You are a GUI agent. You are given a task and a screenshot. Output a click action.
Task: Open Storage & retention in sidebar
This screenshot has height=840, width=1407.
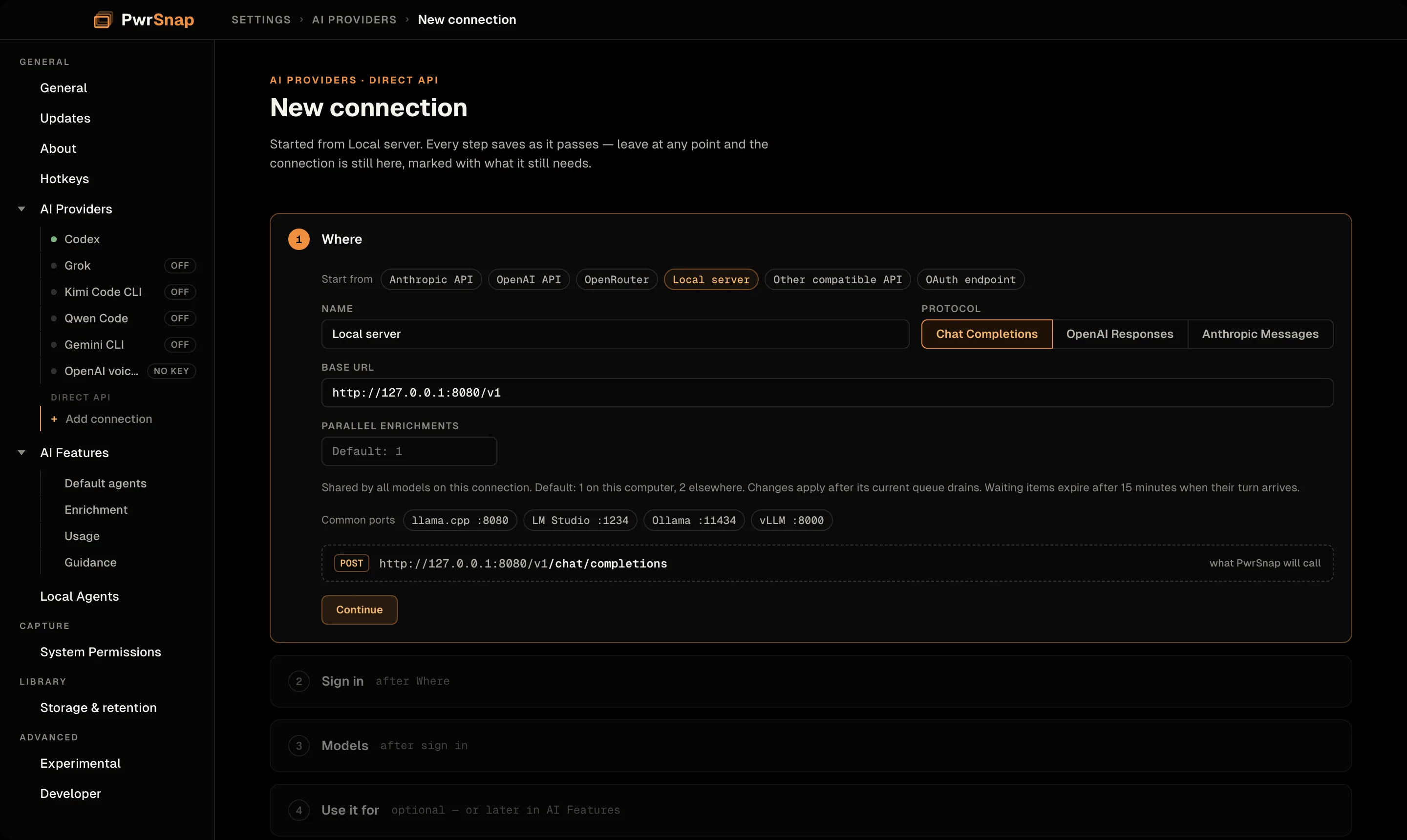tap(98, 708)
